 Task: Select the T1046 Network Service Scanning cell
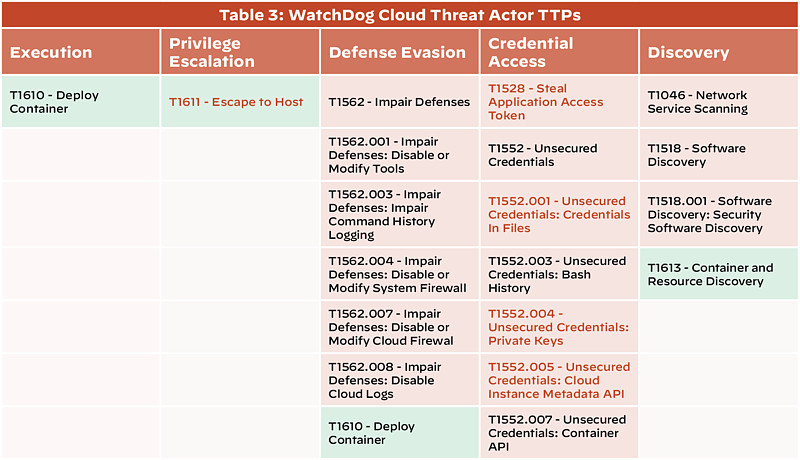(697, 102)
